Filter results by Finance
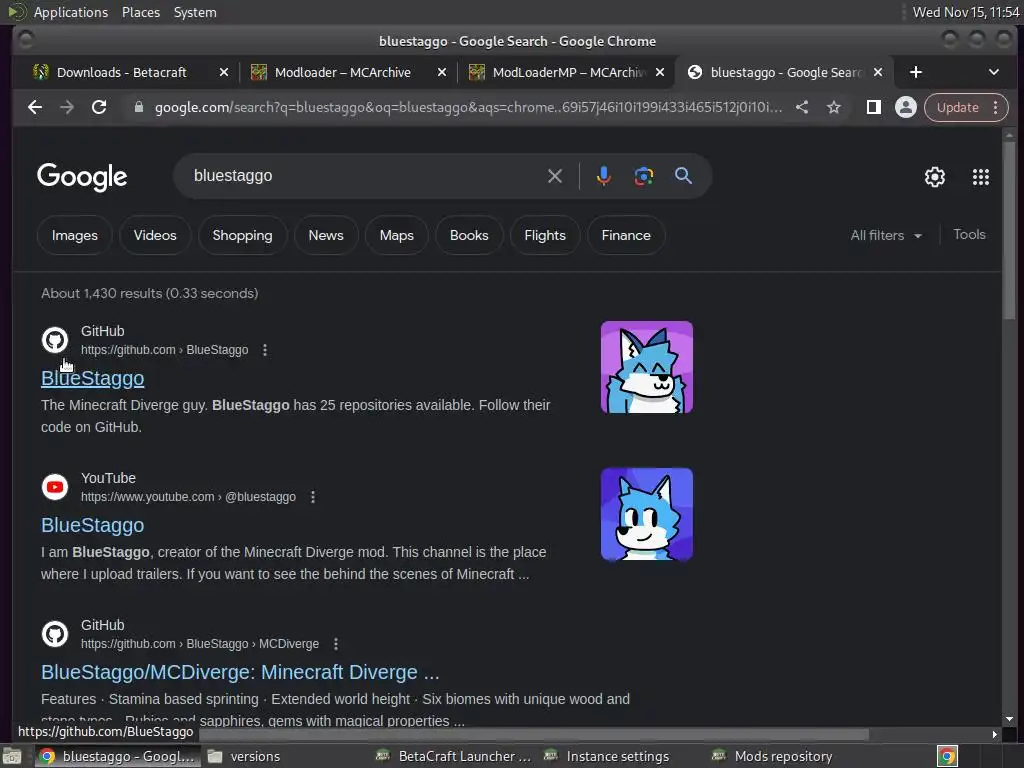The height and width of the screenshot is (768, 1024). coord(626,235)
